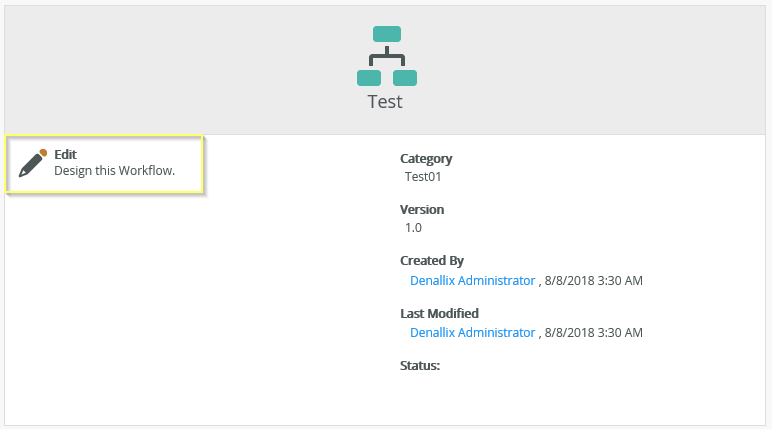Click the Created By timestamp 8/8/2018 3:30 AM
This screenshot has height=429, width=772.
tap(593, 281)
